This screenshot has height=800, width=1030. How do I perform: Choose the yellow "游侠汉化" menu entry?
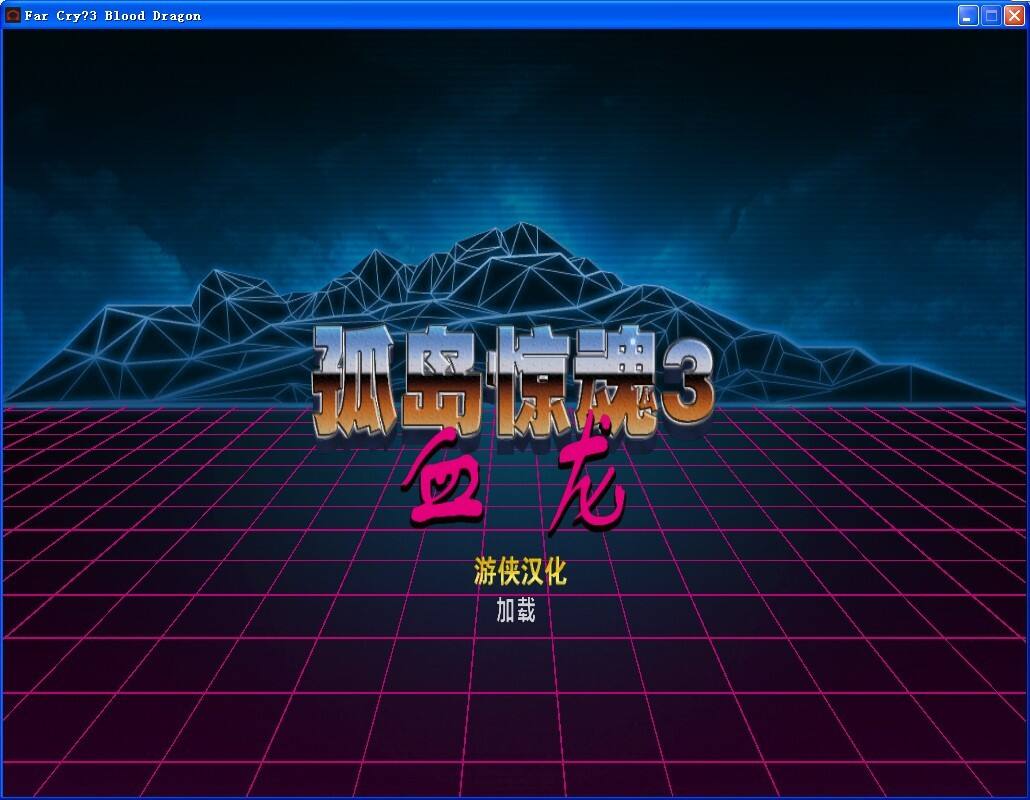520,572
